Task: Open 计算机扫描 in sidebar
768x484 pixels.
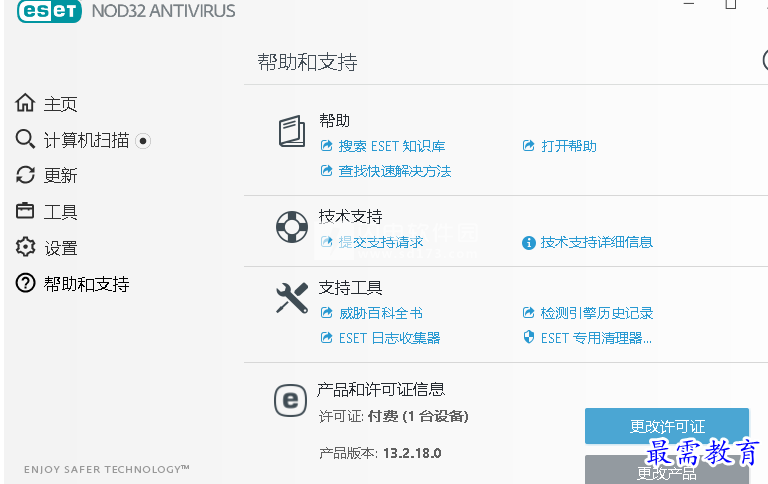Action: (x=86, y=140)
